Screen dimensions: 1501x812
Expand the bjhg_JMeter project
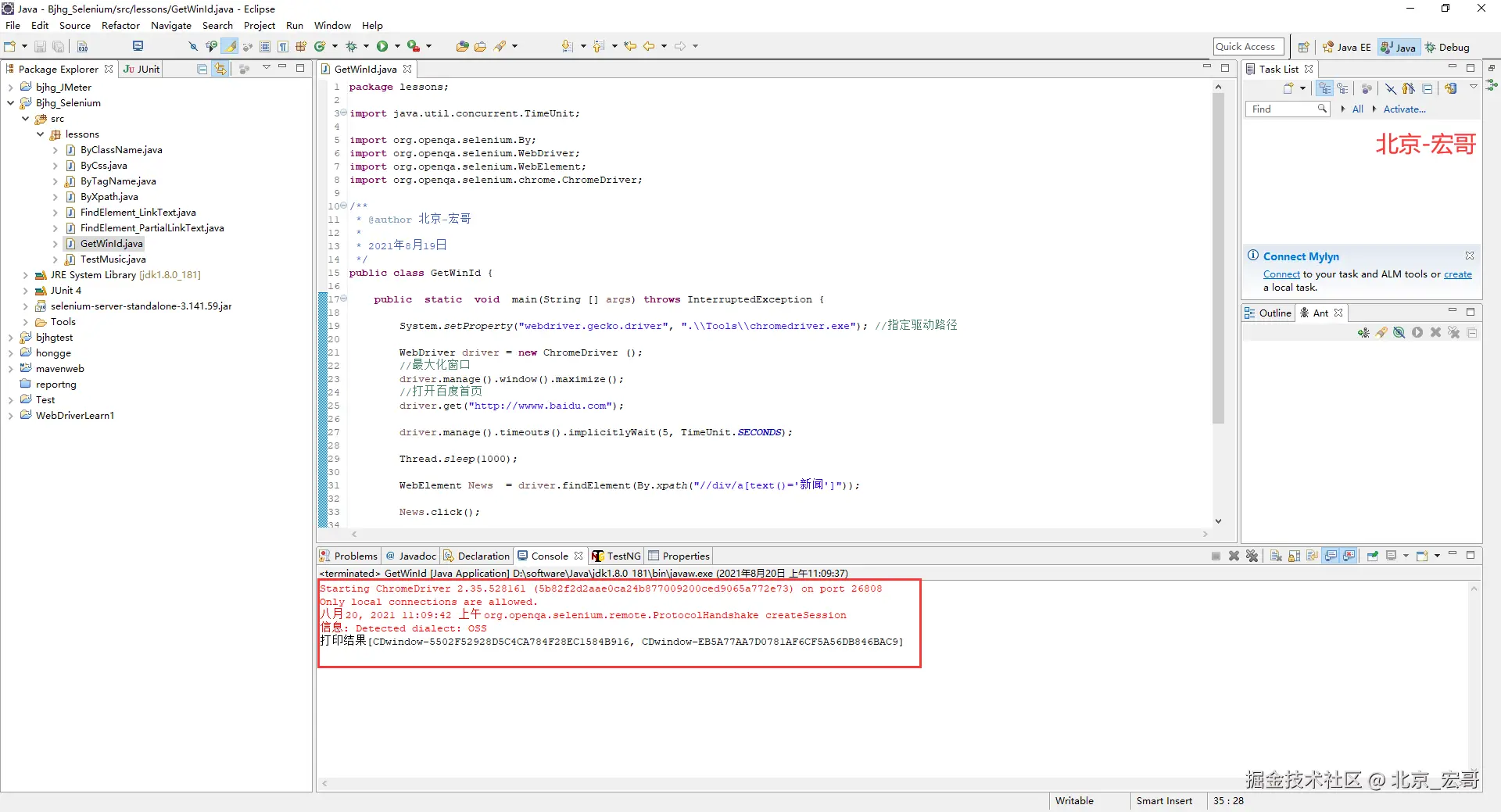coord(11,88)
